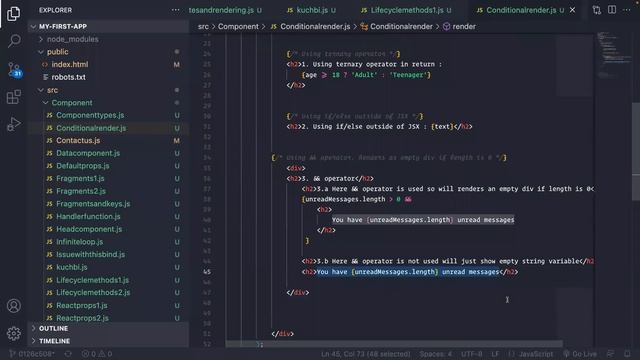Expand the TIMELINE section
The image size is (640, 360).
(109, 341)
